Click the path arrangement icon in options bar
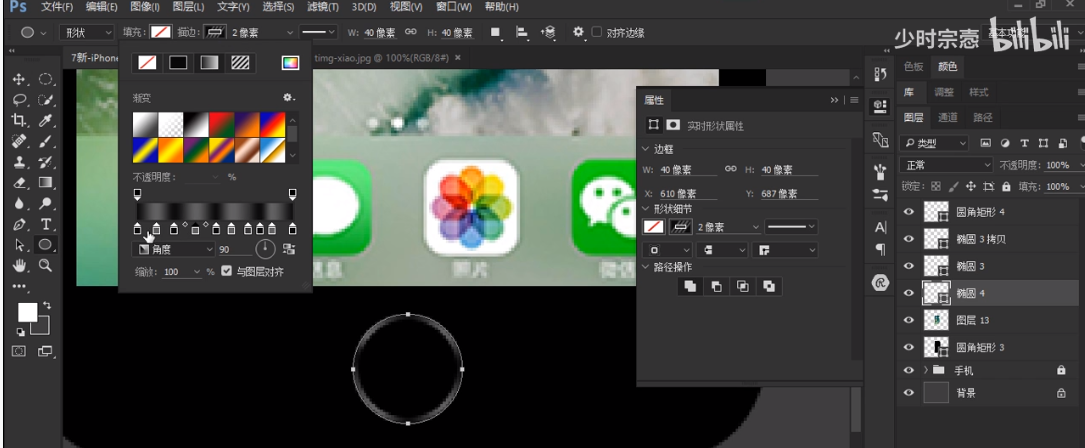Screen dimensions: 1085x448 tap(549, 33)
